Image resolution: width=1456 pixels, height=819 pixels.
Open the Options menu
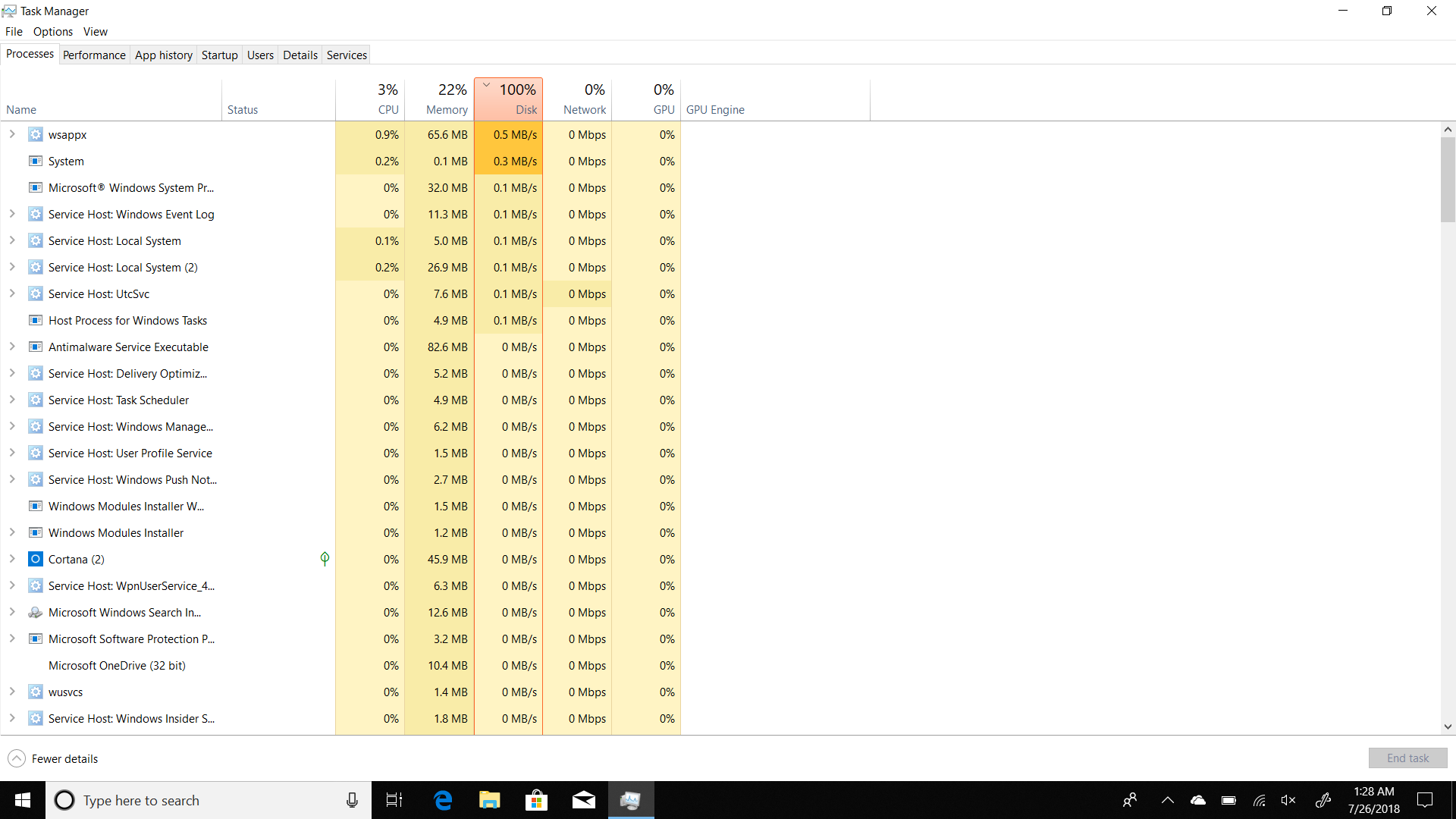tap(53, 31)
